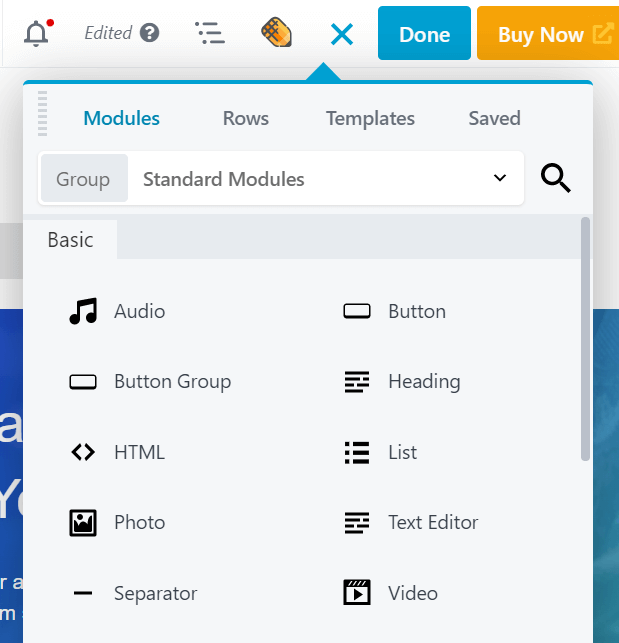
Task: Click the help question mark icon
Action: click(150, 33)
